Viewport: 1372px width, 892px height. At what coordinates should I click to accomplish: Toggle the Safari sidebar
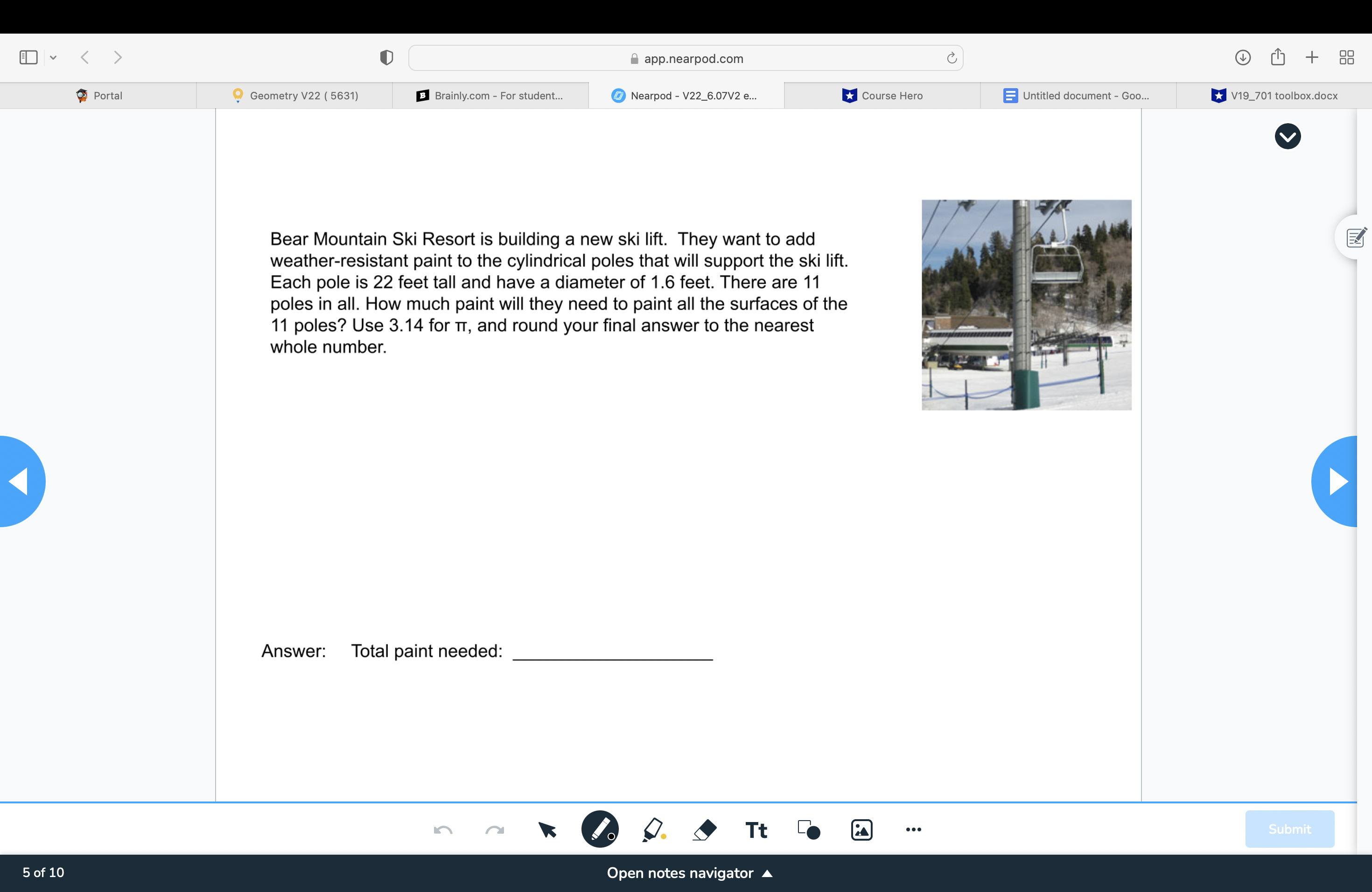(x=28, y=57)
